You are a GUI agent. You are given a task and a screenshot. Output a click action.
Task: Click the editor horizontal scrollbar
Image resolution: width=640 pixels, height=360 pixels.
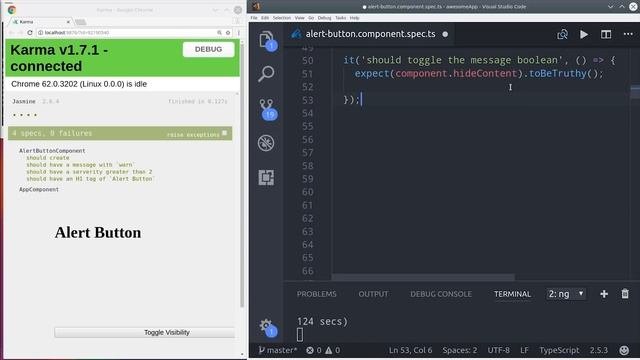coord(423,277)
